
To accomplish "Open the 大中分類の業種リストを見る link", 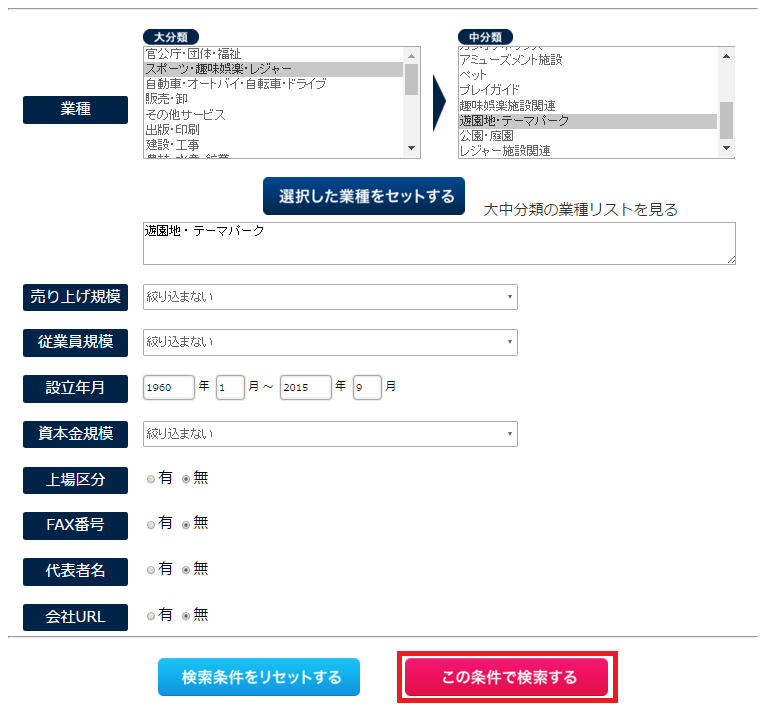I will coord(580,209).
